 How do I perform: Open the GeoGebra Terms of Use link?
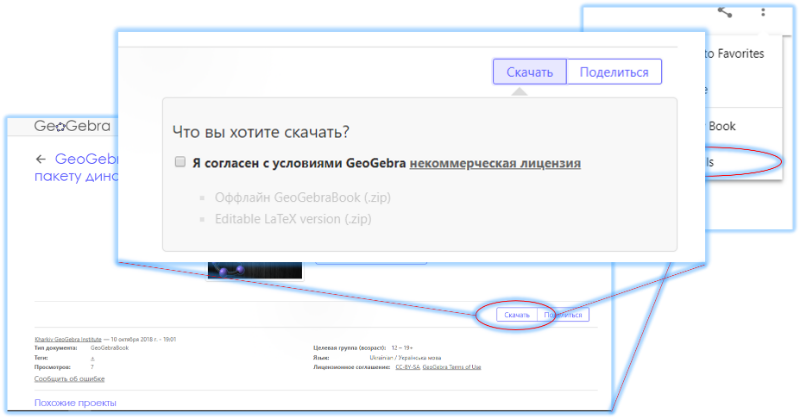pyautogui.click(x=452, y=367)
